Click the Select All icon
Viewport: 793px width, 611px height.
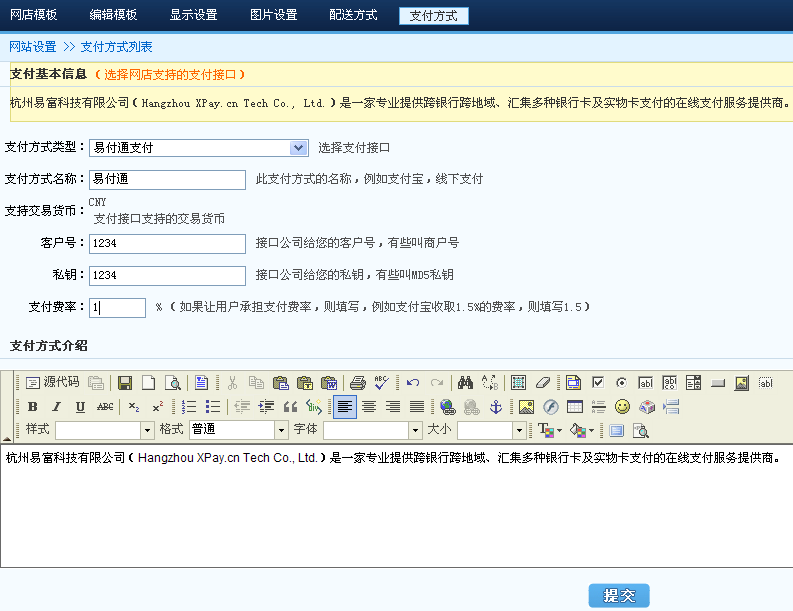pos(518,383)
